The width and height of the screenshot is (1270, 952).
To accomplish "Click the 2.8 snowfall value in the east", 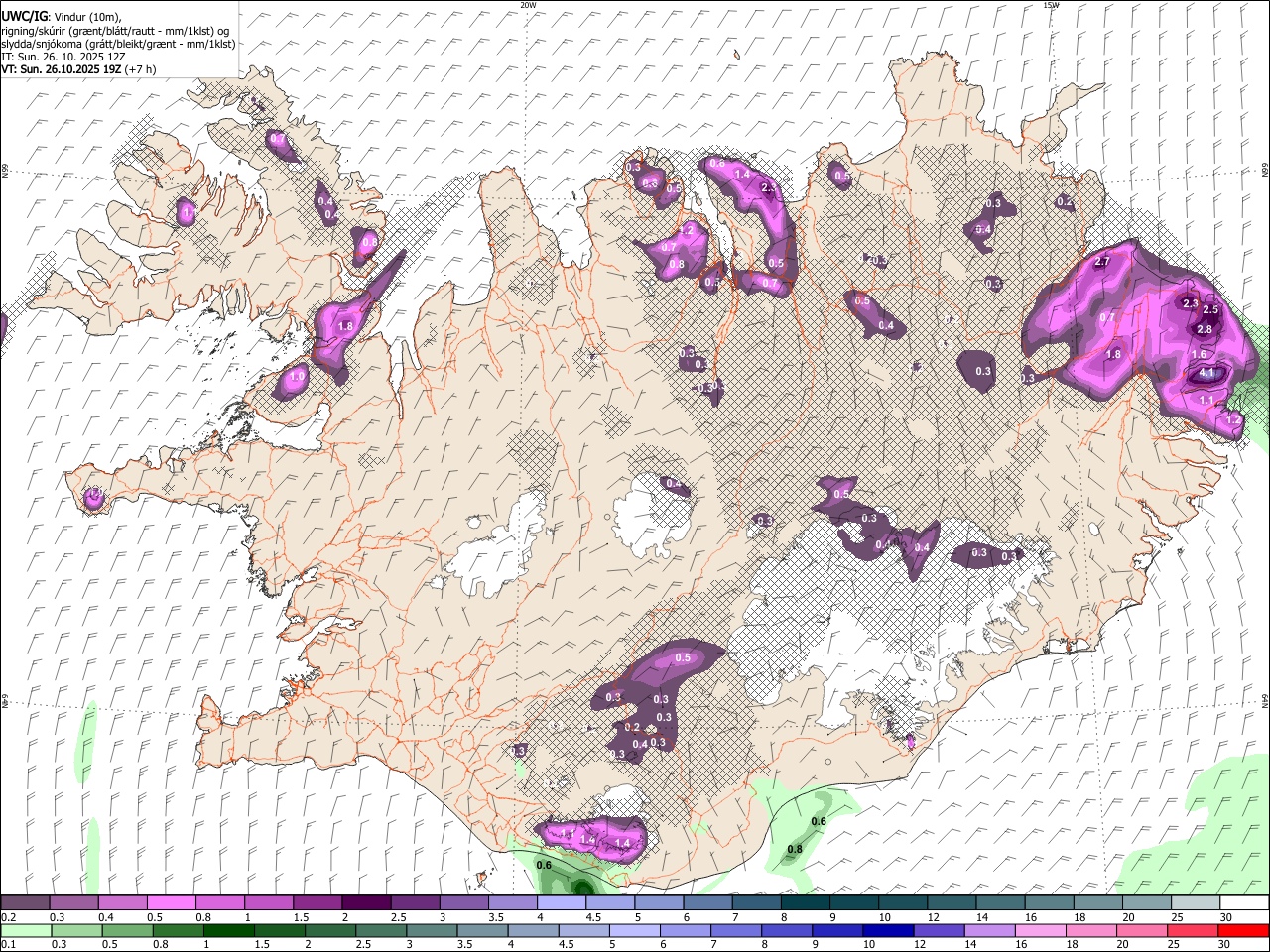I will [1205, 329].
